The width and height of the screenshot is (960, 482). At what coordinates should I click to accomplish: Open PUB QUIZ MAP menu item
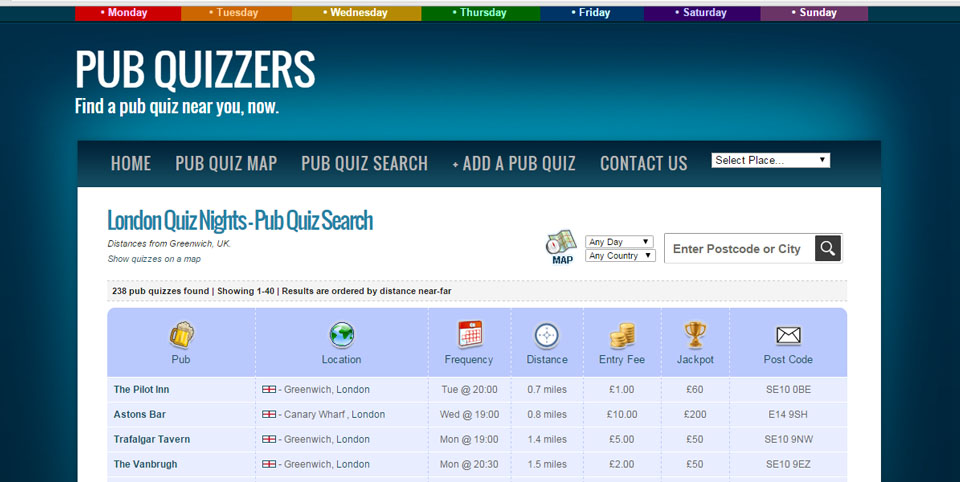click(226, 164)
